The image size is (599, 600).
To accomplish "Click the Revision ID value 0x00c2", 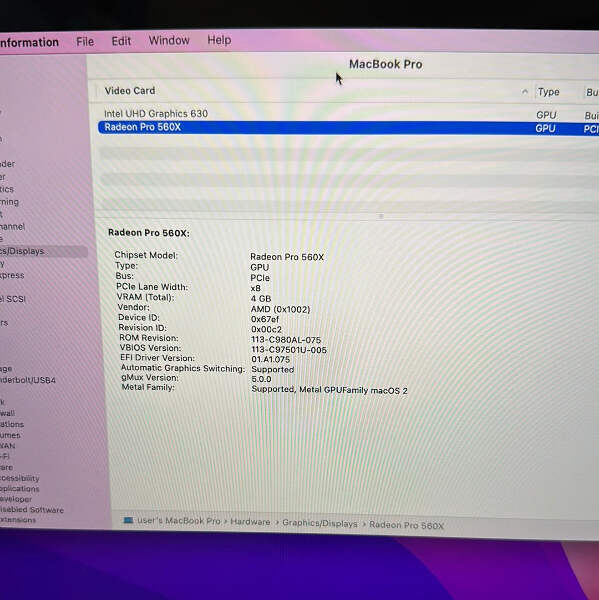I will click(x=266, y=329).
